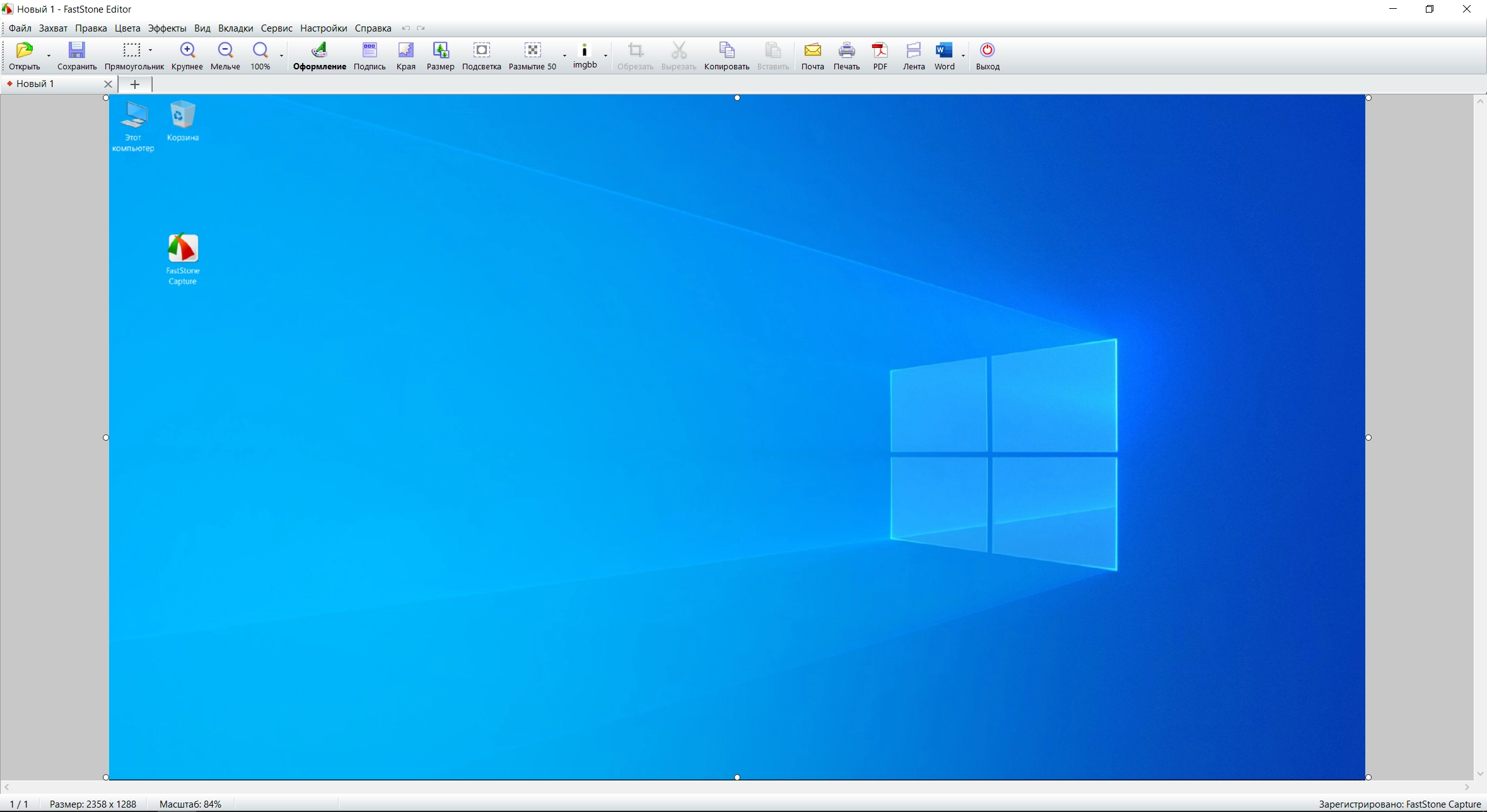Click the Размер: 2358 x 1288 status text
This screenshot has width=1487, height=812.
tap(93, 804)
